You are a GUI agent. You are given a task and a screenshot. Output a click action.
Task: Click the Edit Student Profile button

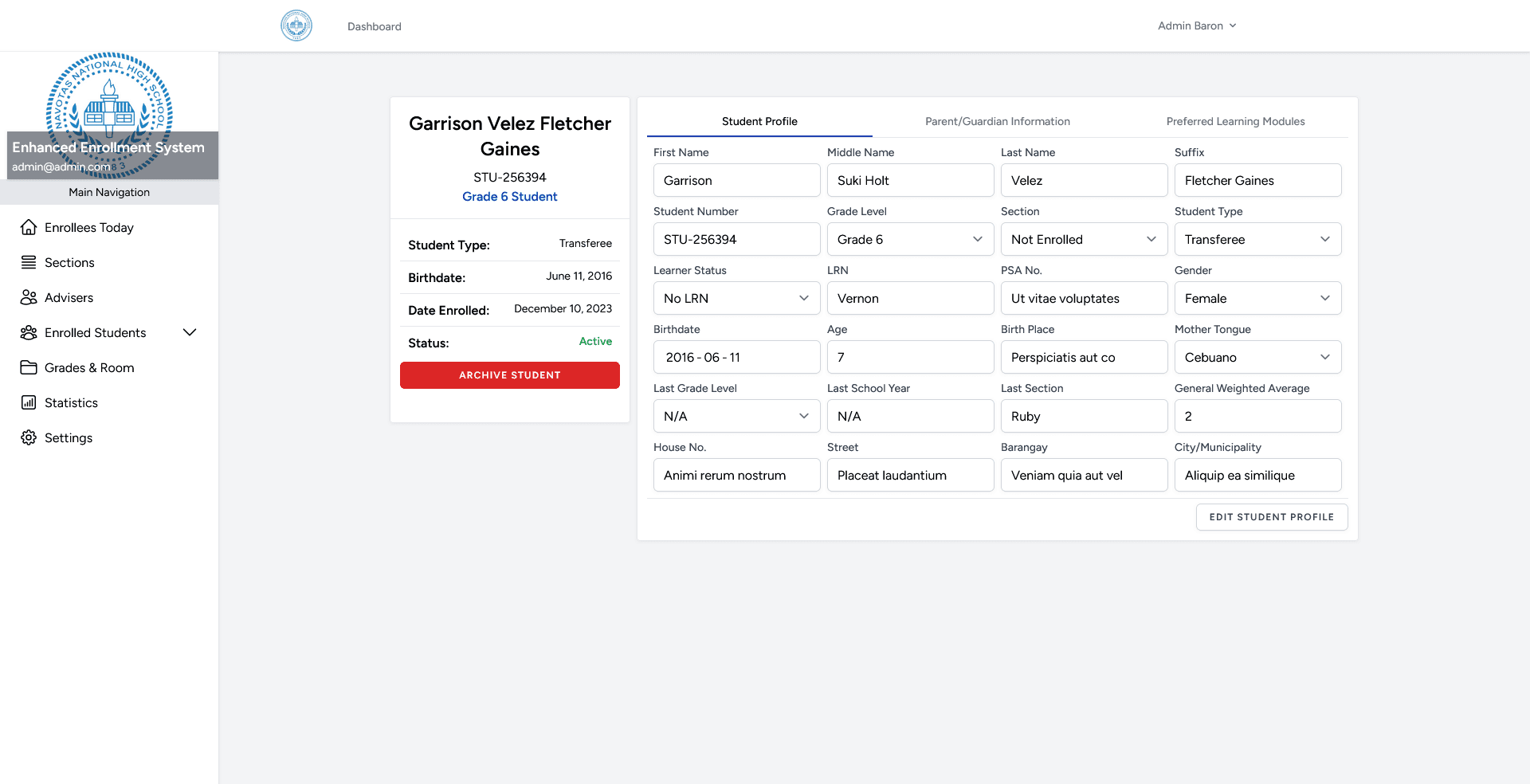coord(1271,516)
